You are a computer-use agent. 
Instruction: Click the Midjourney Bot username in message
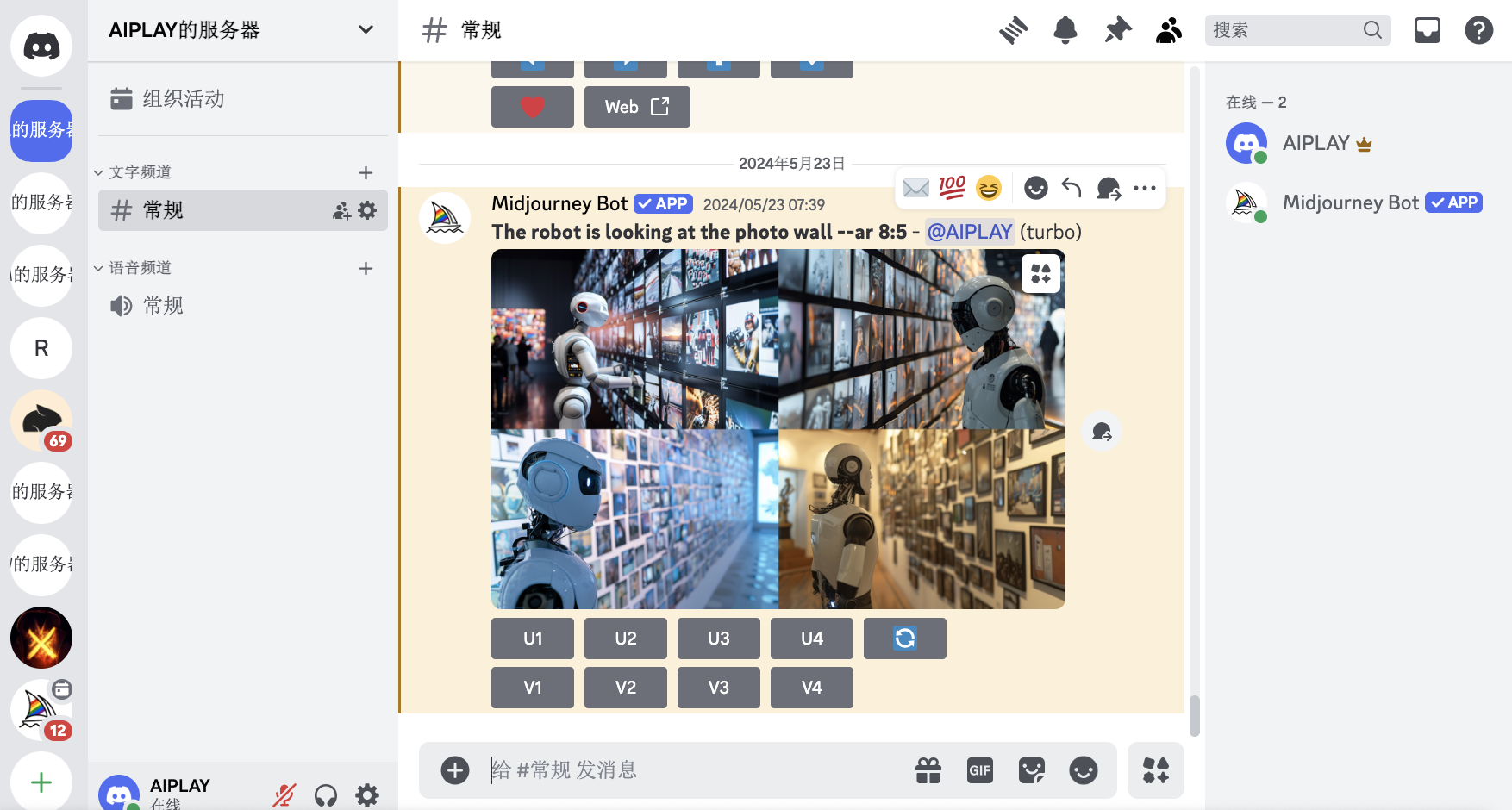(x=559, y=203)
